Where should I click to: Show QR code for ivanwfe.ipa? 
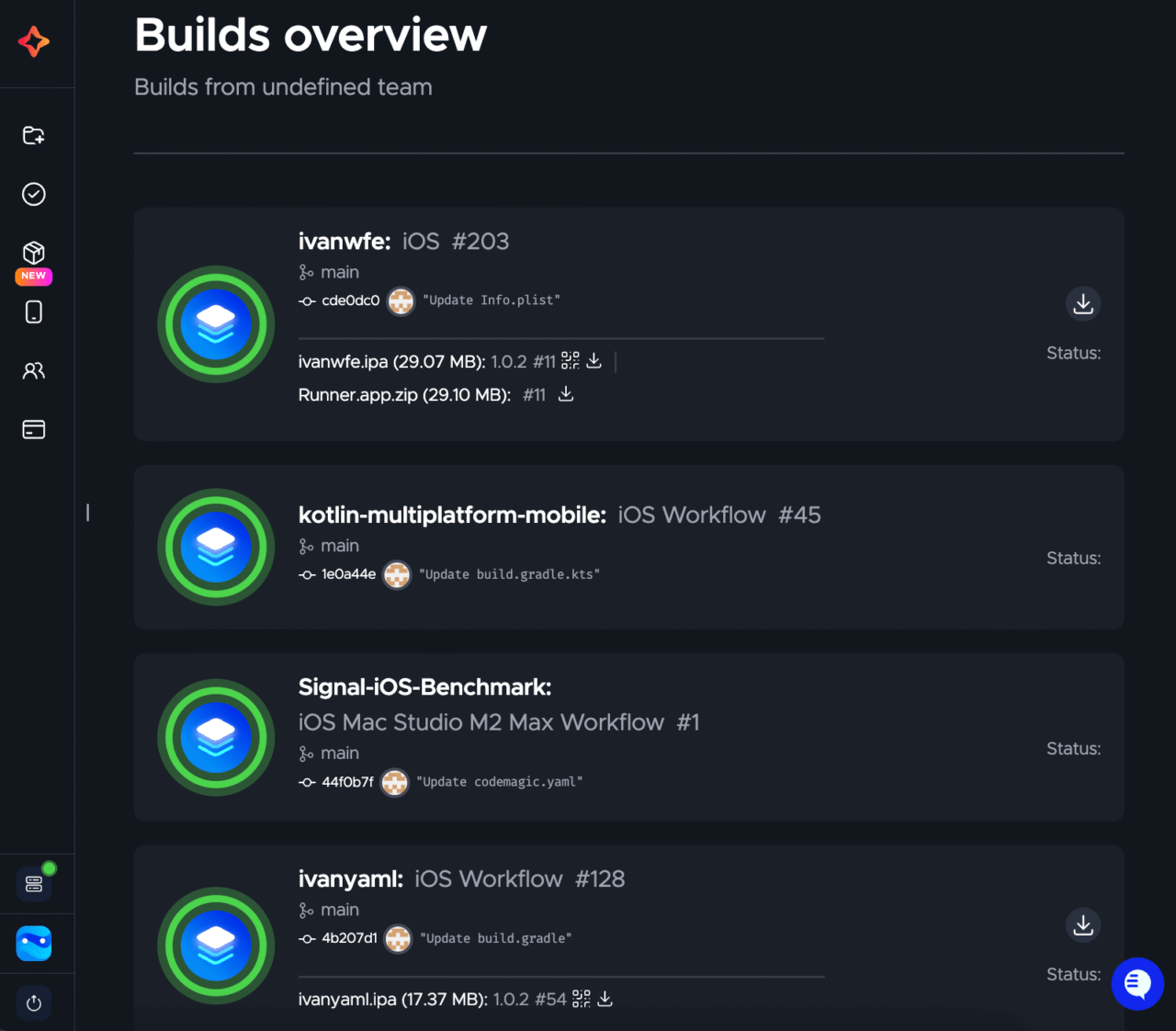click(x=571, y=361)
